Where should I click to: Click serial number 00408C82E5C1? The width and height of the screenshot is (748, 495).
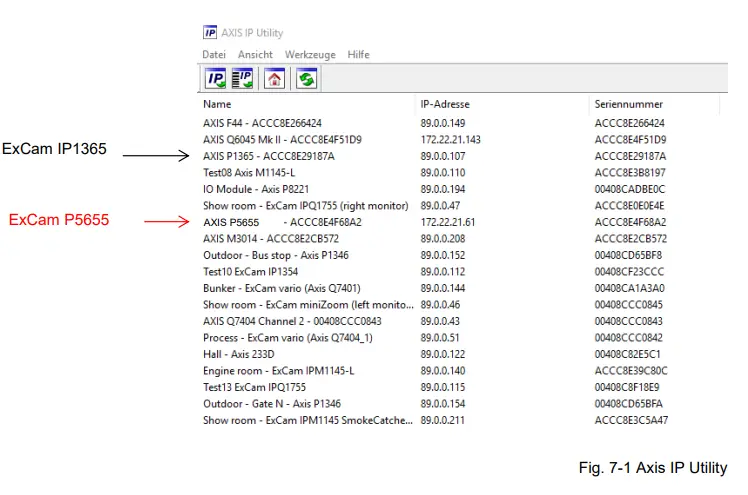[627, 354]
